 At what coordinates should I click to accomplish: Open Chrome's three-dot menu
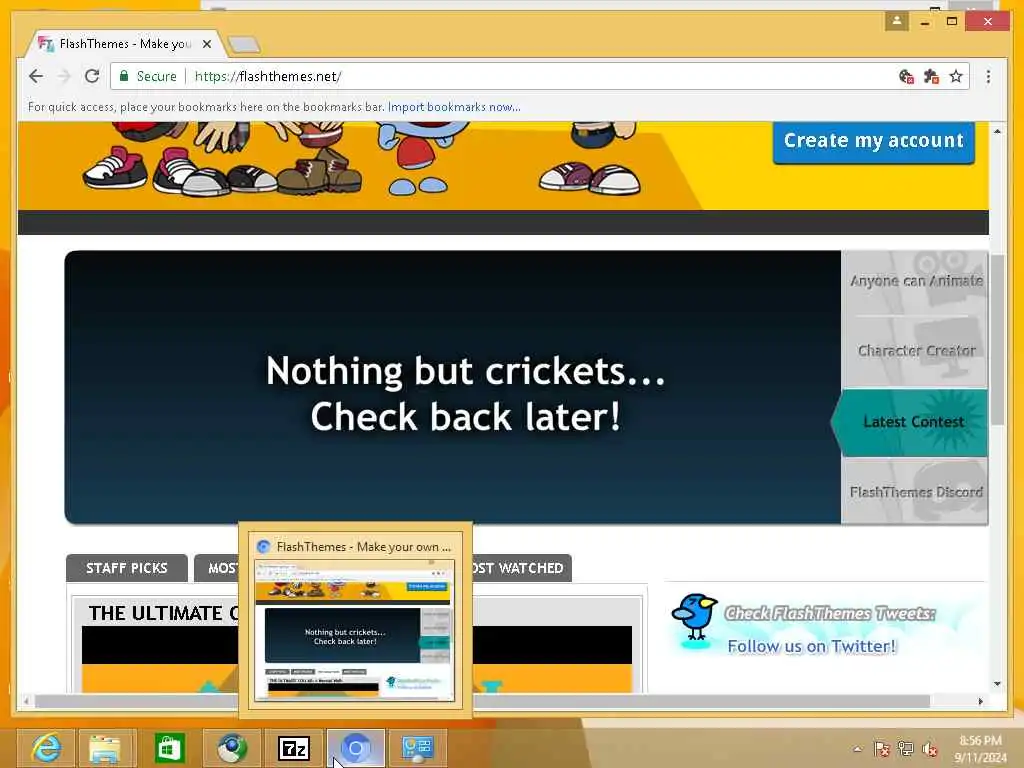(988, 76)
